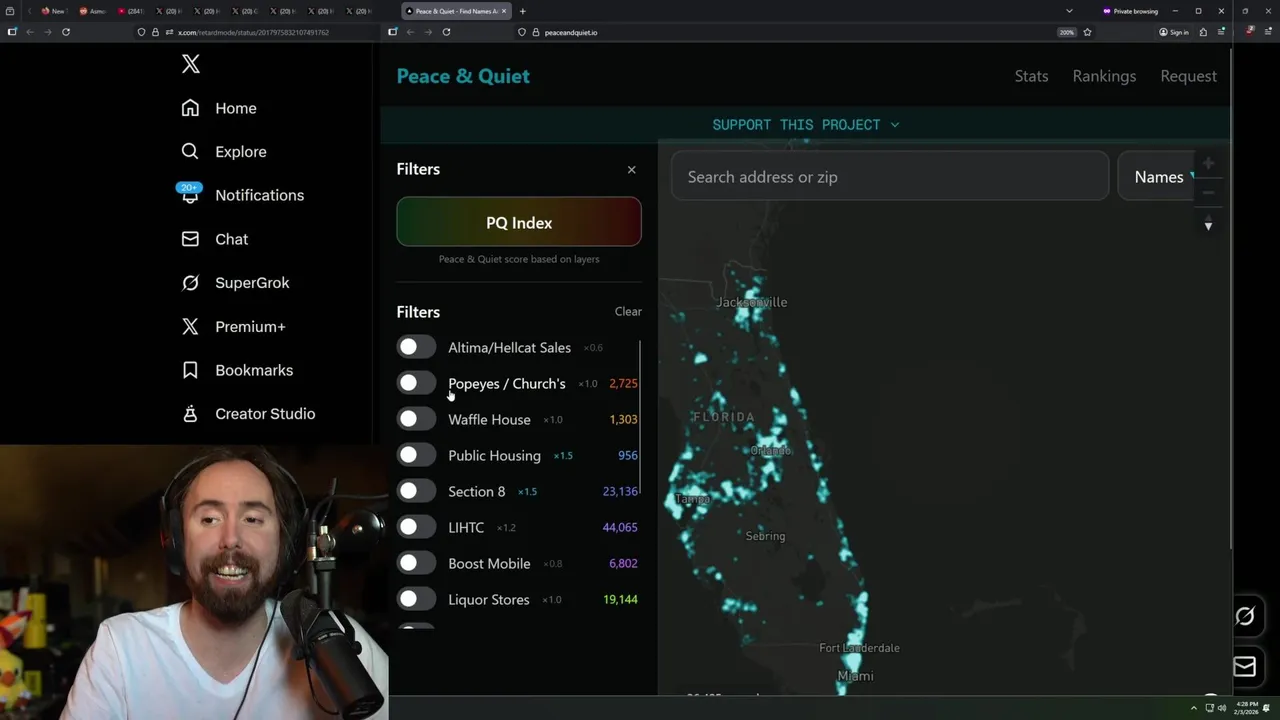Zoom in on the map with plus
Image resolution: width=1280 pixels, height=720 pixels.
(x=1208, y=163)
